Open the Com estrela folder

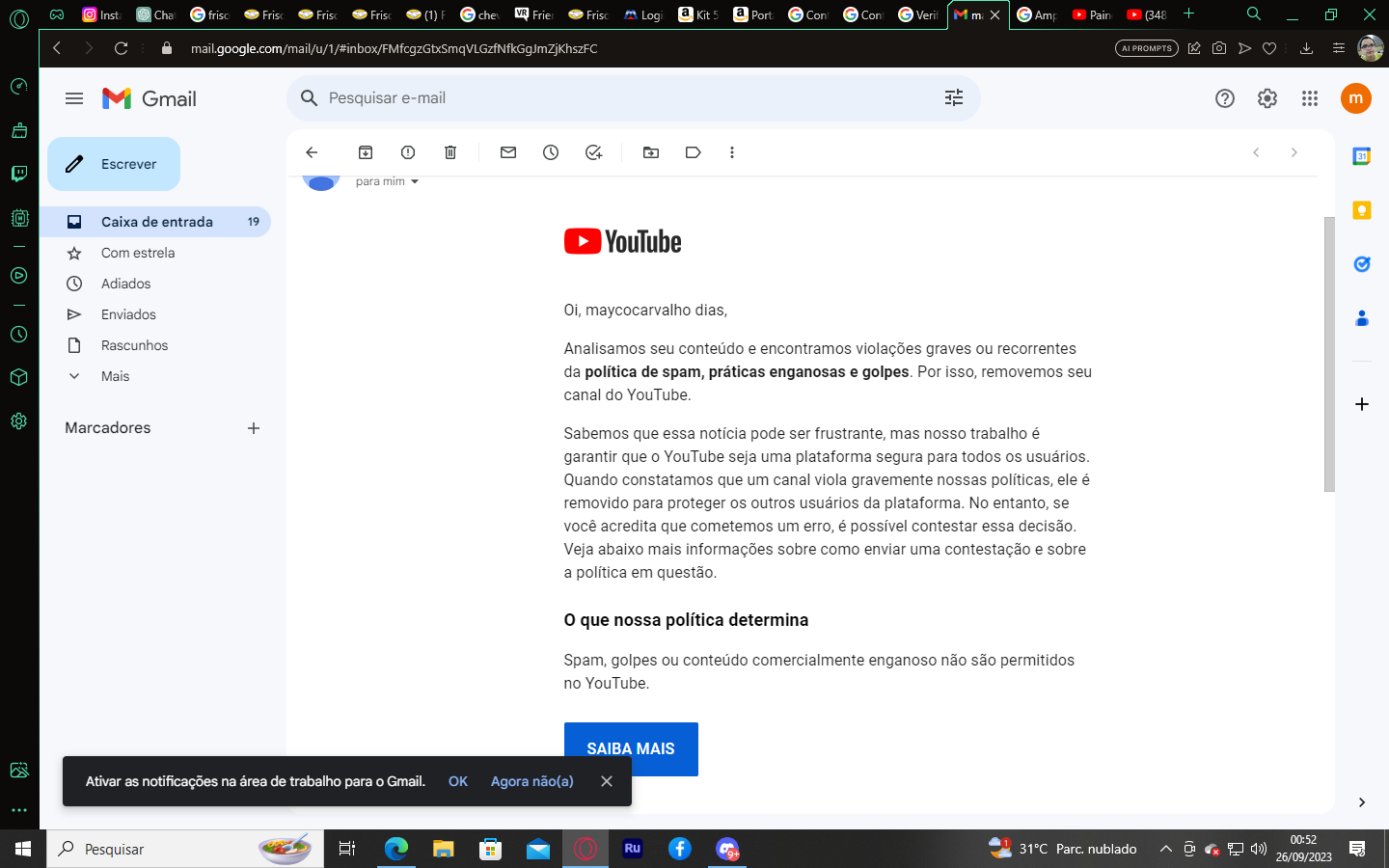tap(155, 253)
